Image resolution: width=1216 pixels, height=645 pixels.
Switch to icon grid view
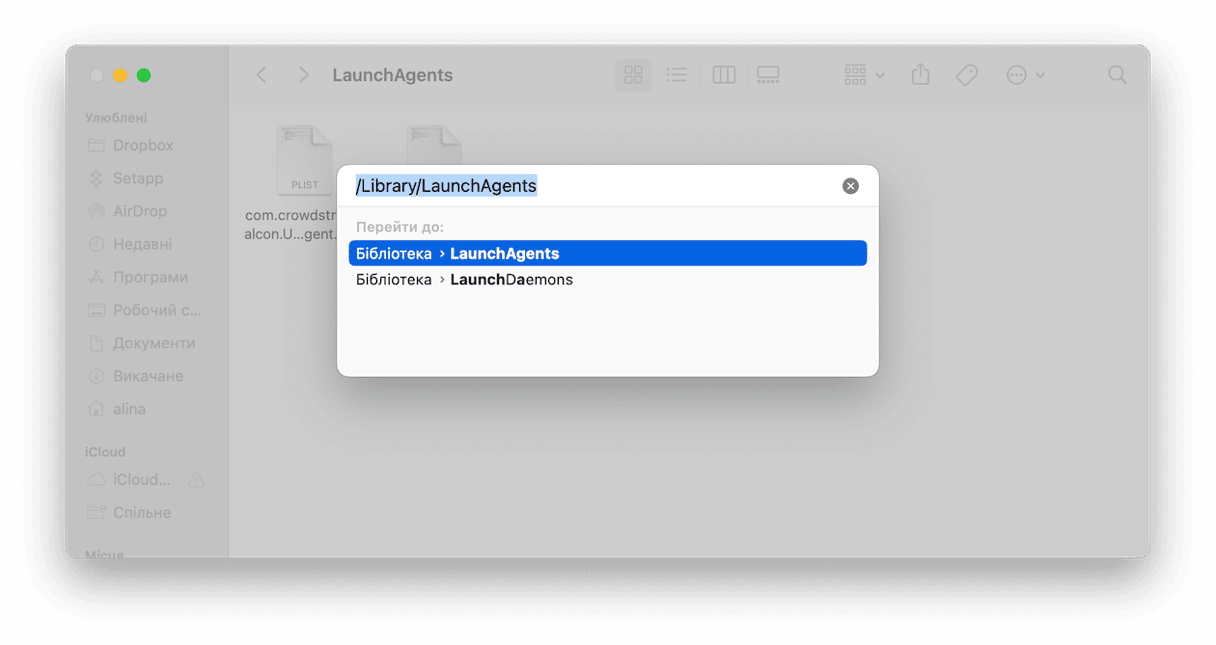pos(633,75)
